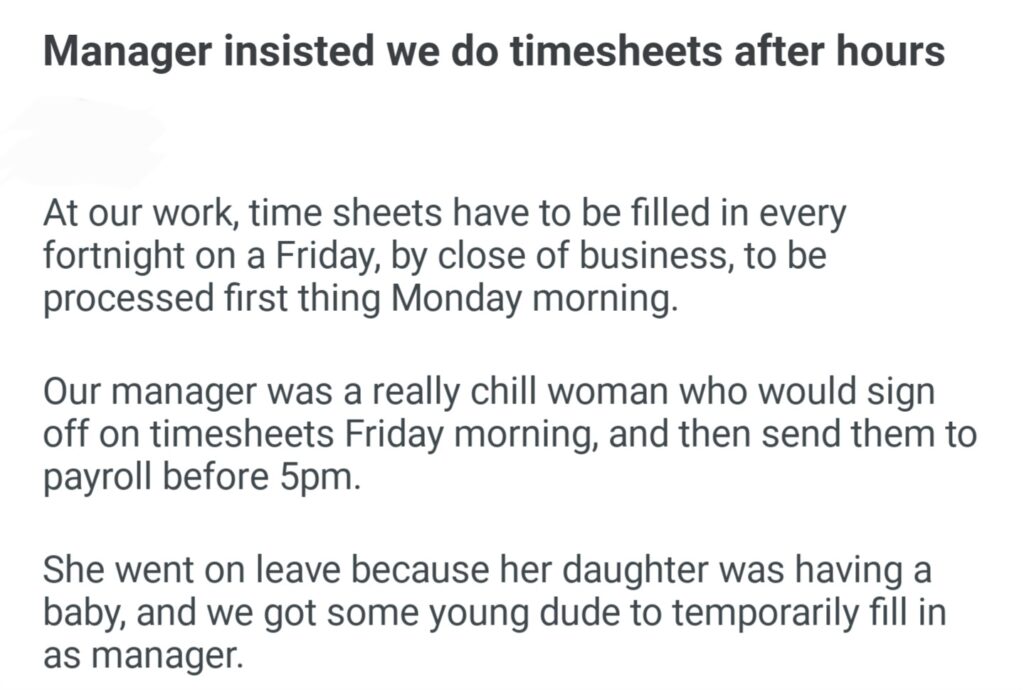Screen dimensions: 1024x690
Task: Click "after hours" in the heading
Action: click(x=832, y=51)
